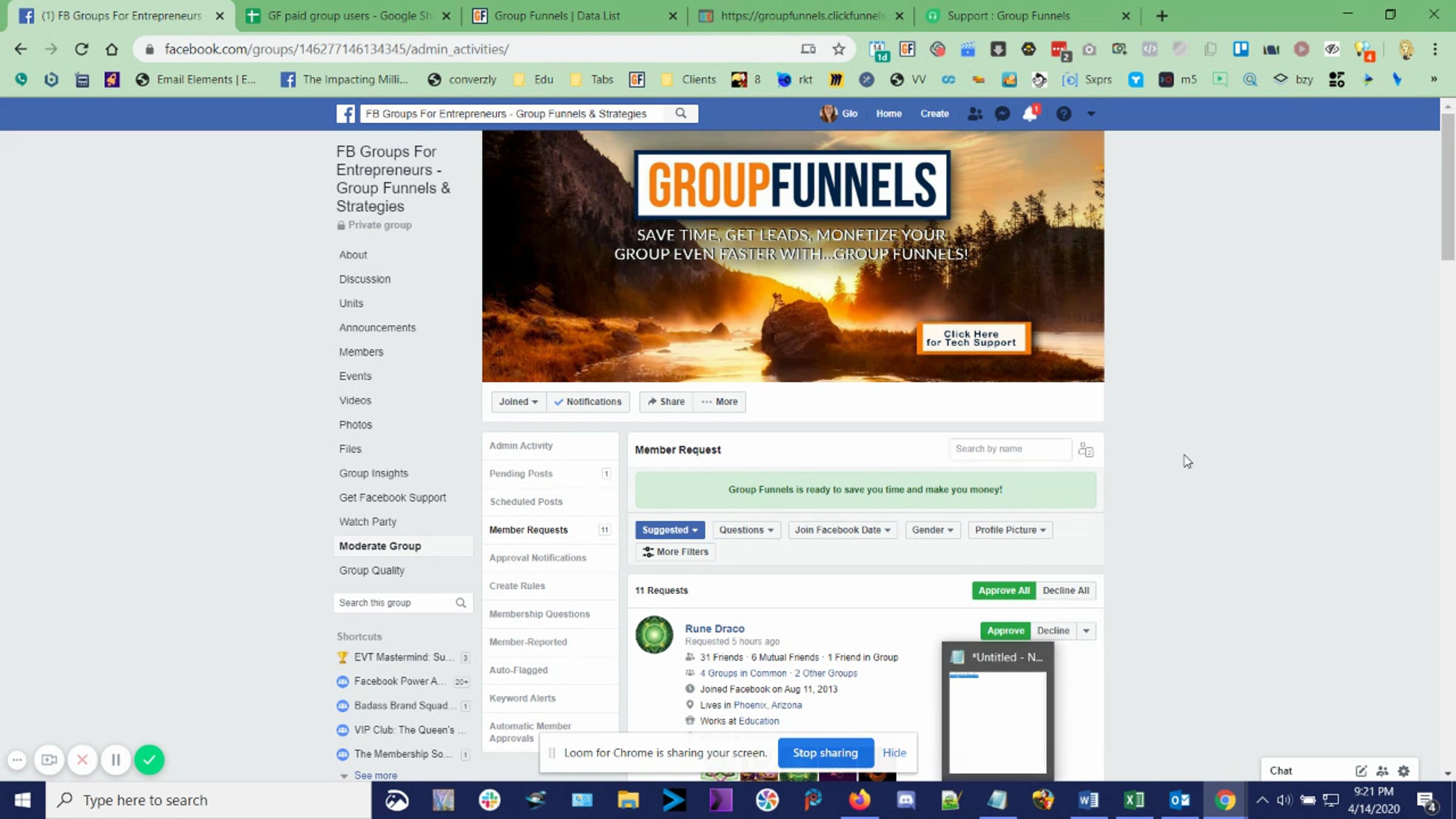Finish the Loom recording with green checkmark

pyautogui.click(x=149, y=760)
